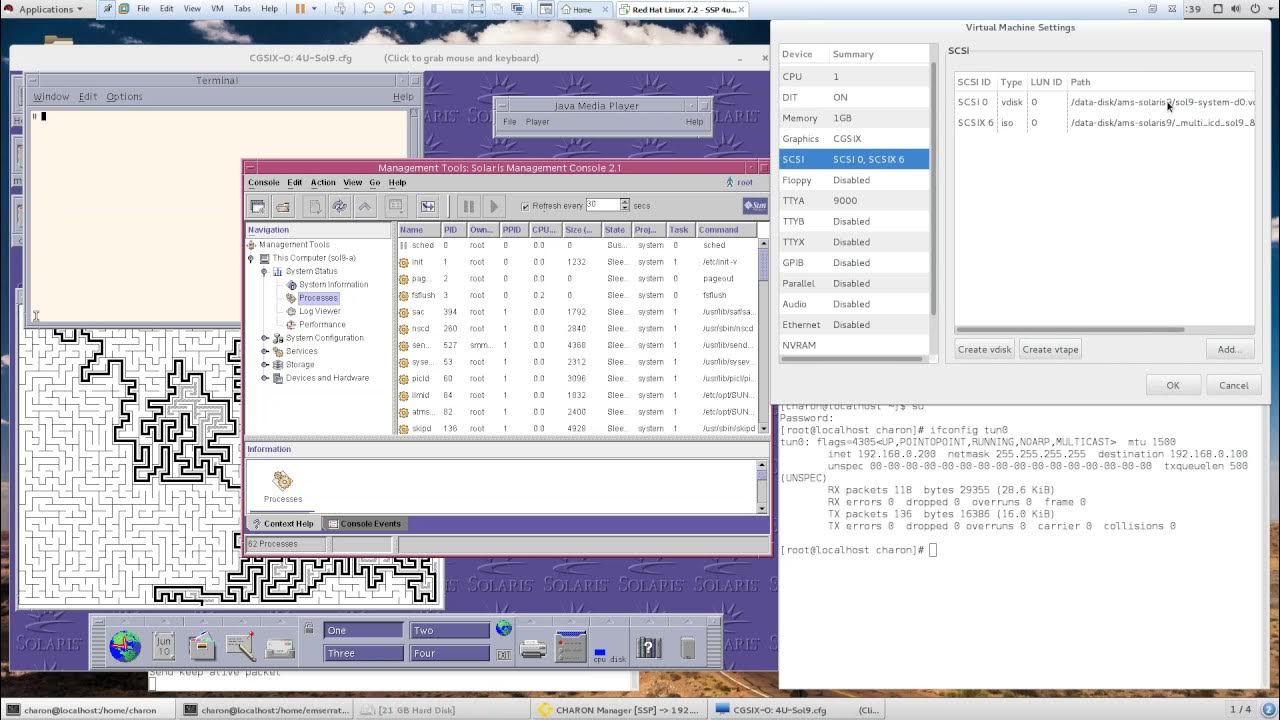Collapse the This Computer (sol9-a) node
This screenshot has width=1280, height=720.
click(x=251, y=258)
